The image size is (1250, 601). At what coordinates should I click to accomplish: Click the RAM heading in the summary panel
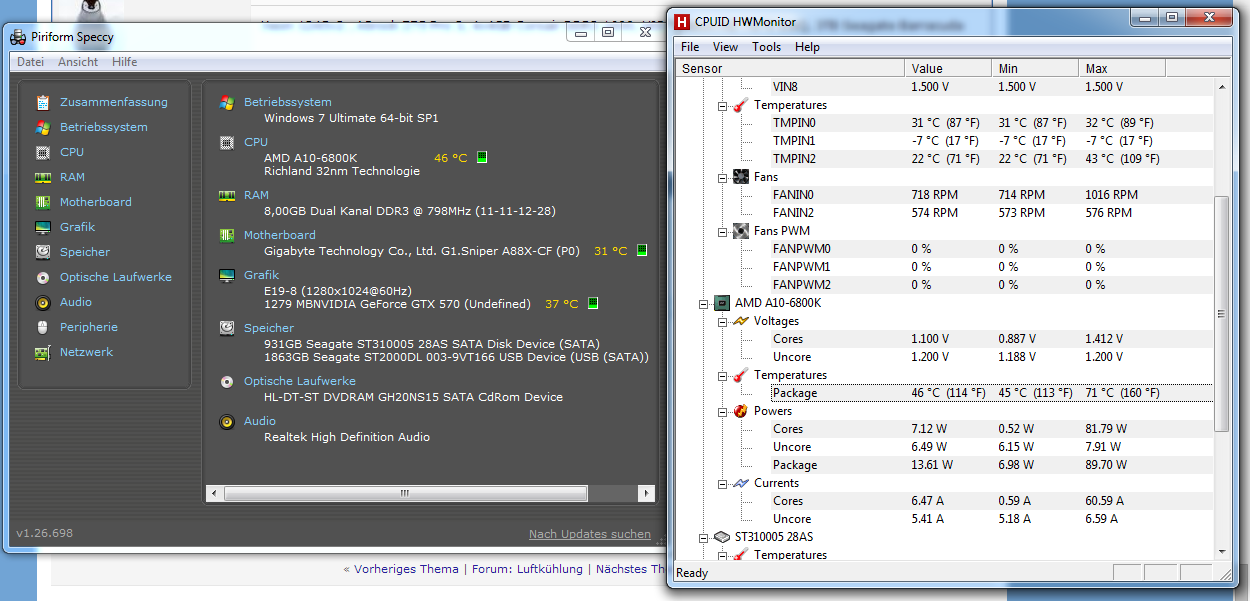[x=257, y=195]
